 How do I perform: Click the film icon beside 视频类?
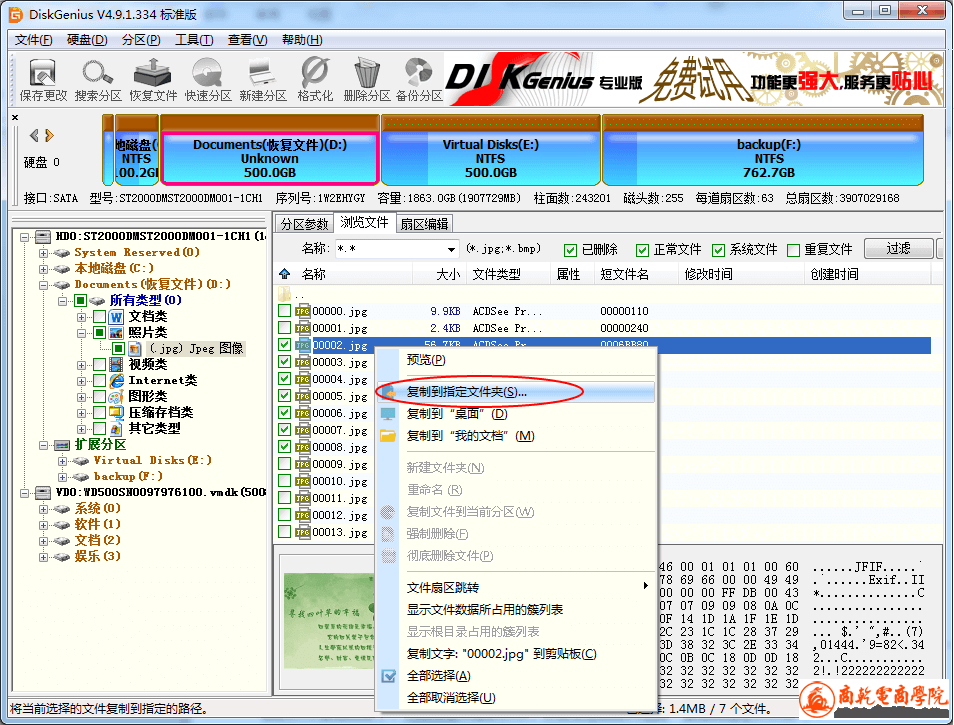(x=116, y=364)
